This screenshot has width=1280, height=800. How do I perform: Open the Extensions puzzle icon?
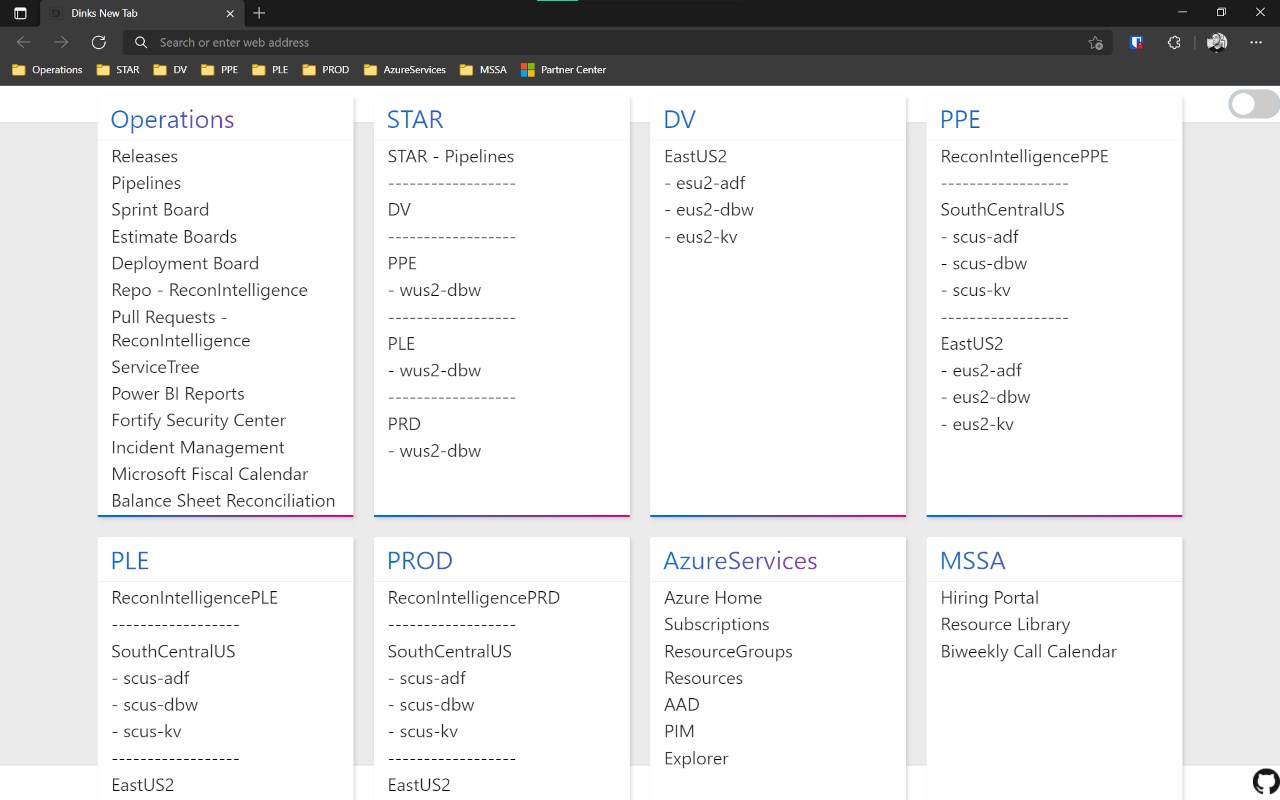pyautogui.click(x=1174, y=42)
